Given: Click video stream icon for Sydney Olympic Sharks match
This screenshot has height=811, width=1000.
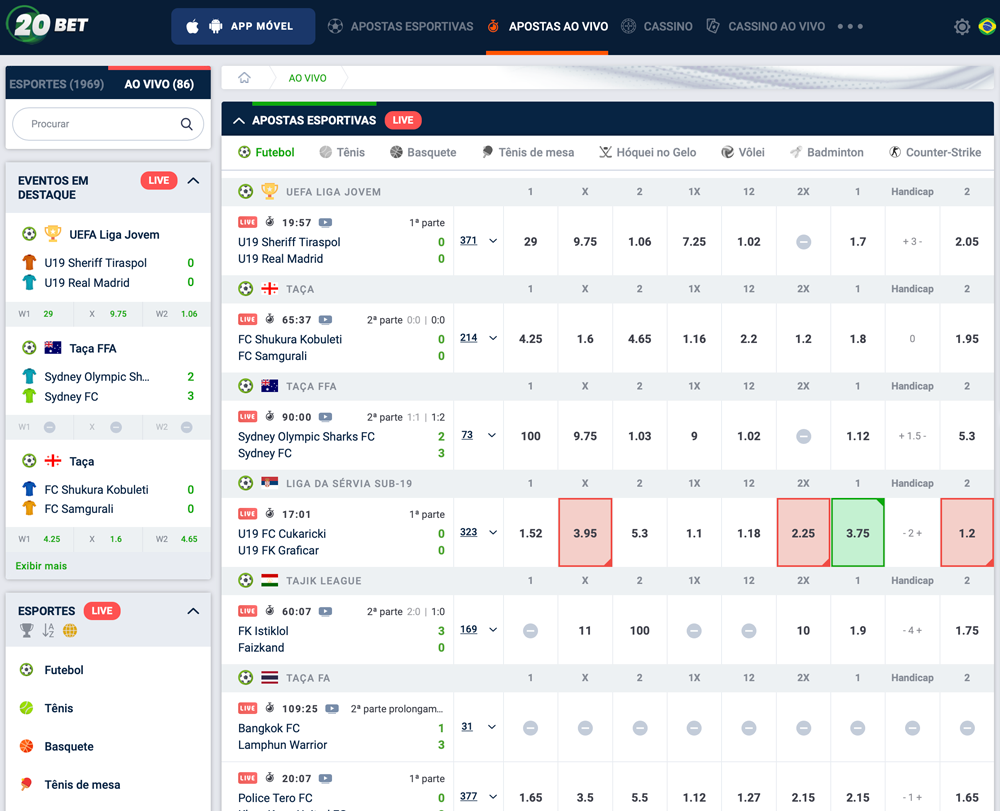Looking at the screenshot, I should click(325, 417).
